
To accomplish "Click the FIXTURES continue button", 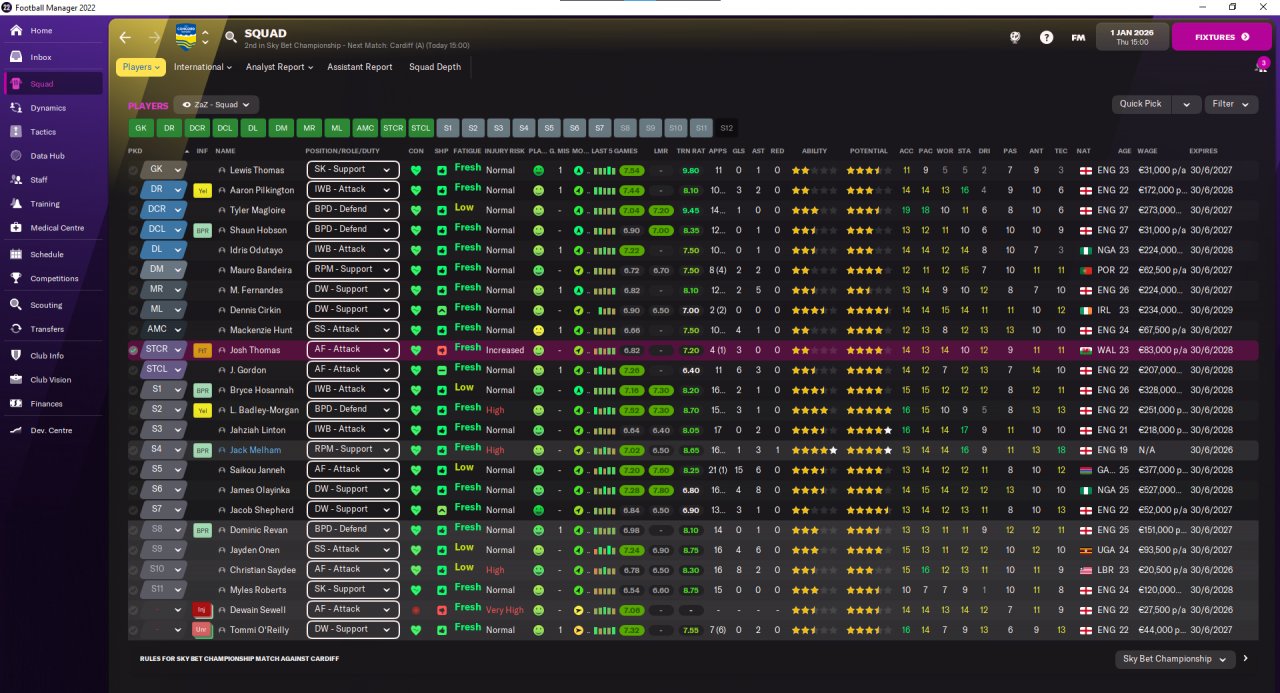I will 1221,37.
